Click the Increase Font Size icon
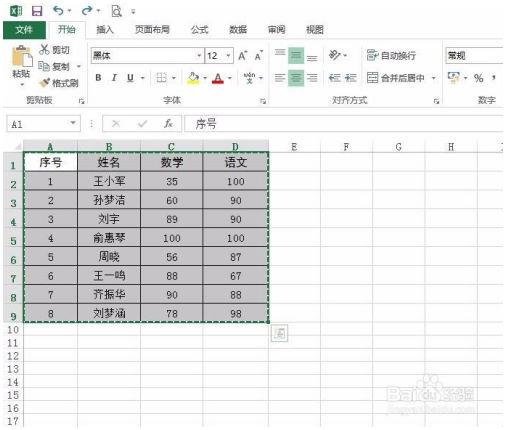 pos(243,55)
